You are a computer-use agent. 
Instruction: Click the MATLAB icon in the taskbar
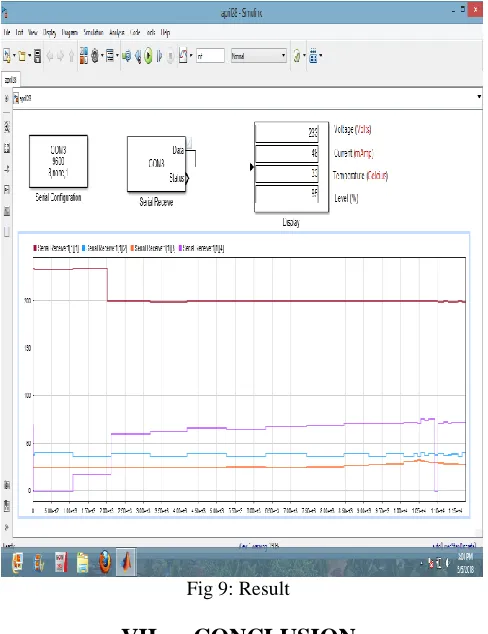click(127, 562)
